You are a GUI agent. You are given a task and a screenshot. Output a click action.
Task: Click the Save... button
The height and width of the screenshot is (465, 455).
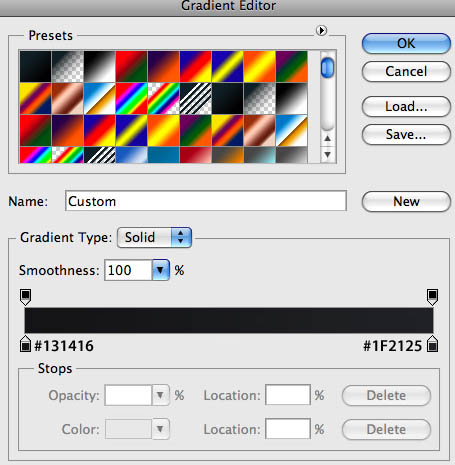pyautogui.click(x=406, y=134)
